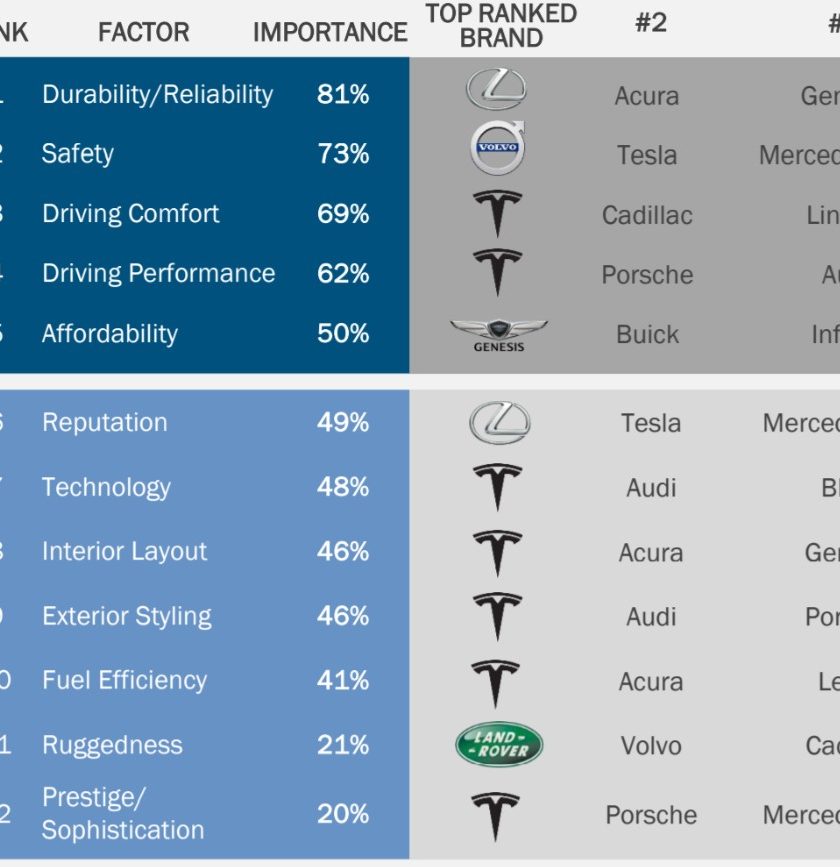Viewport: 840px width, 867px height.
Task: Click the TOP RANKED BRAND column header
Action: click(501, 25)
